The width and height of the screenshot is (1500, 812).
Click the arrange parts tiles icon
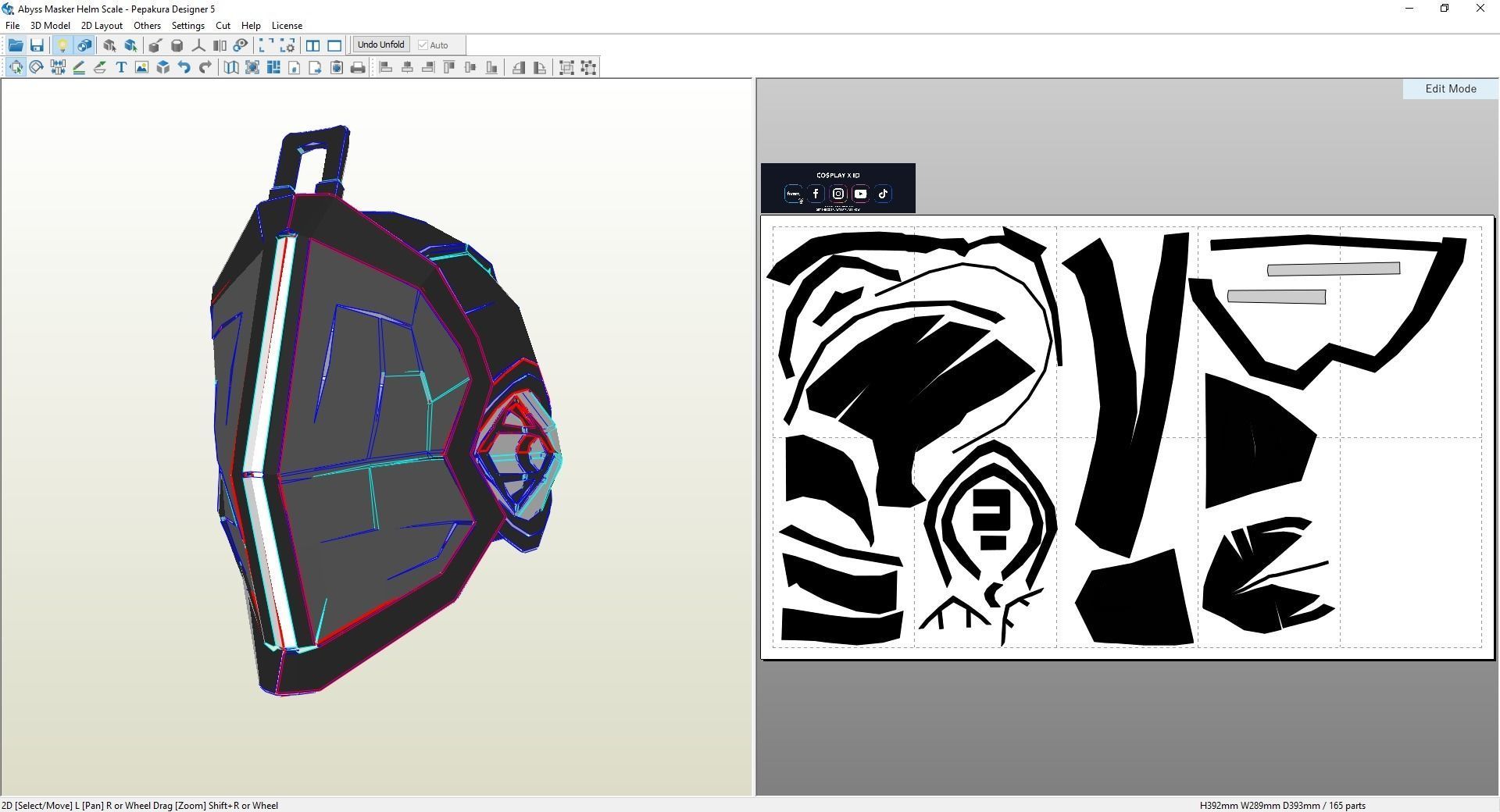point(273,68)
